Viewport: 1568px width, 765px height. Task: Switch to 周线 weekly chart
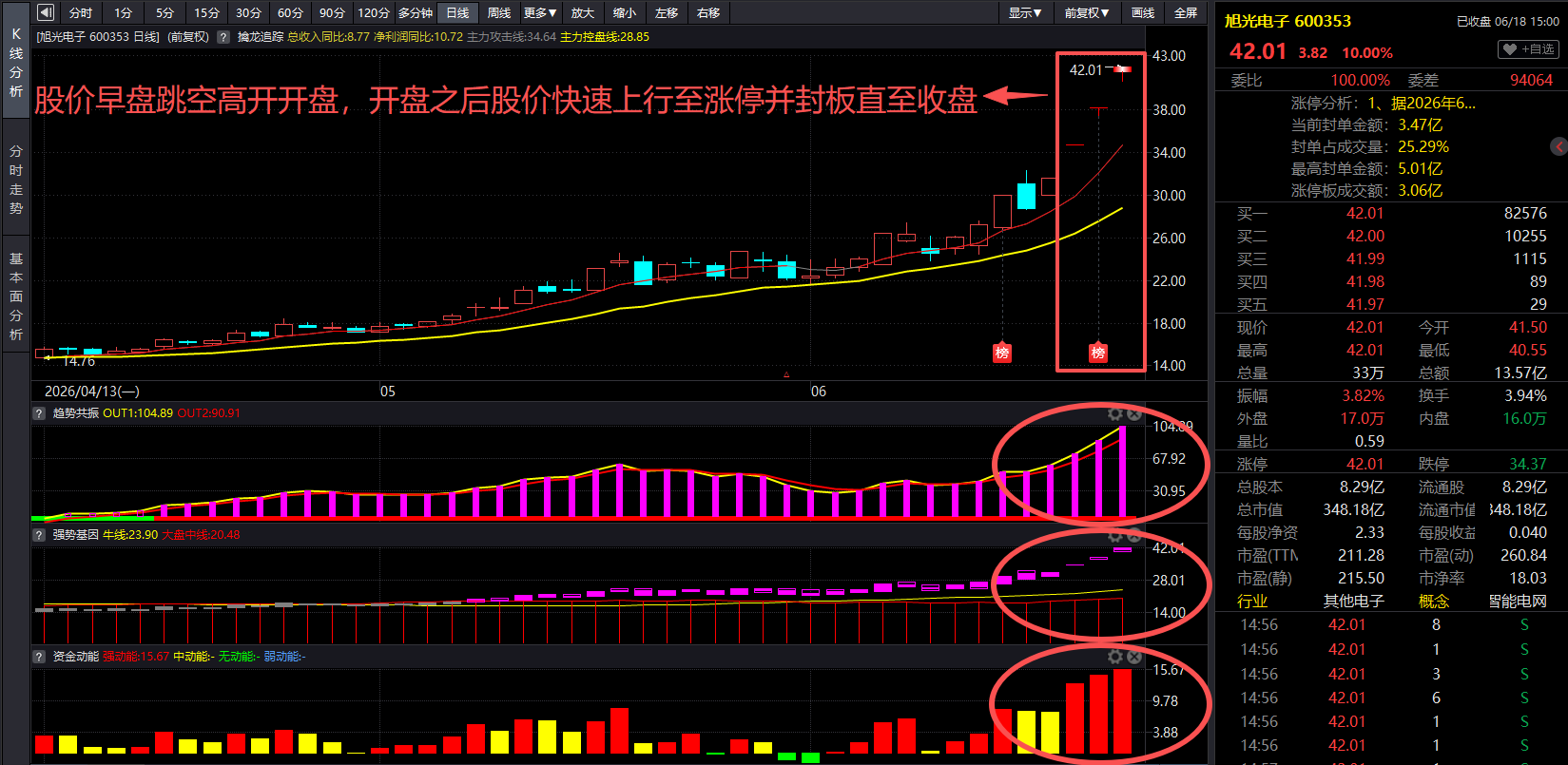pos(499,12)
